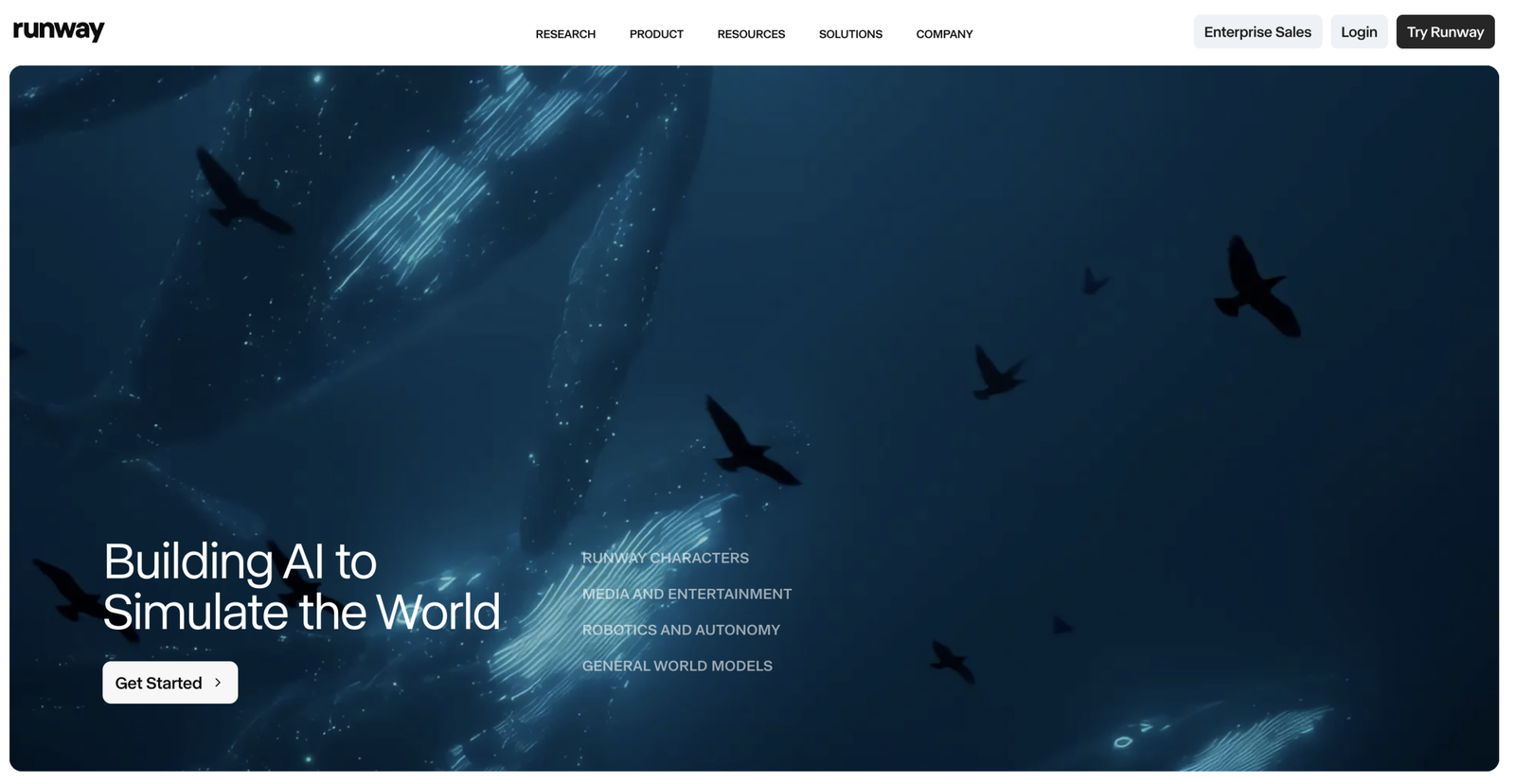This screenshot has height=784, width=1515.
Task: Click the 'Building AI to' headline line
Action: 240,561
